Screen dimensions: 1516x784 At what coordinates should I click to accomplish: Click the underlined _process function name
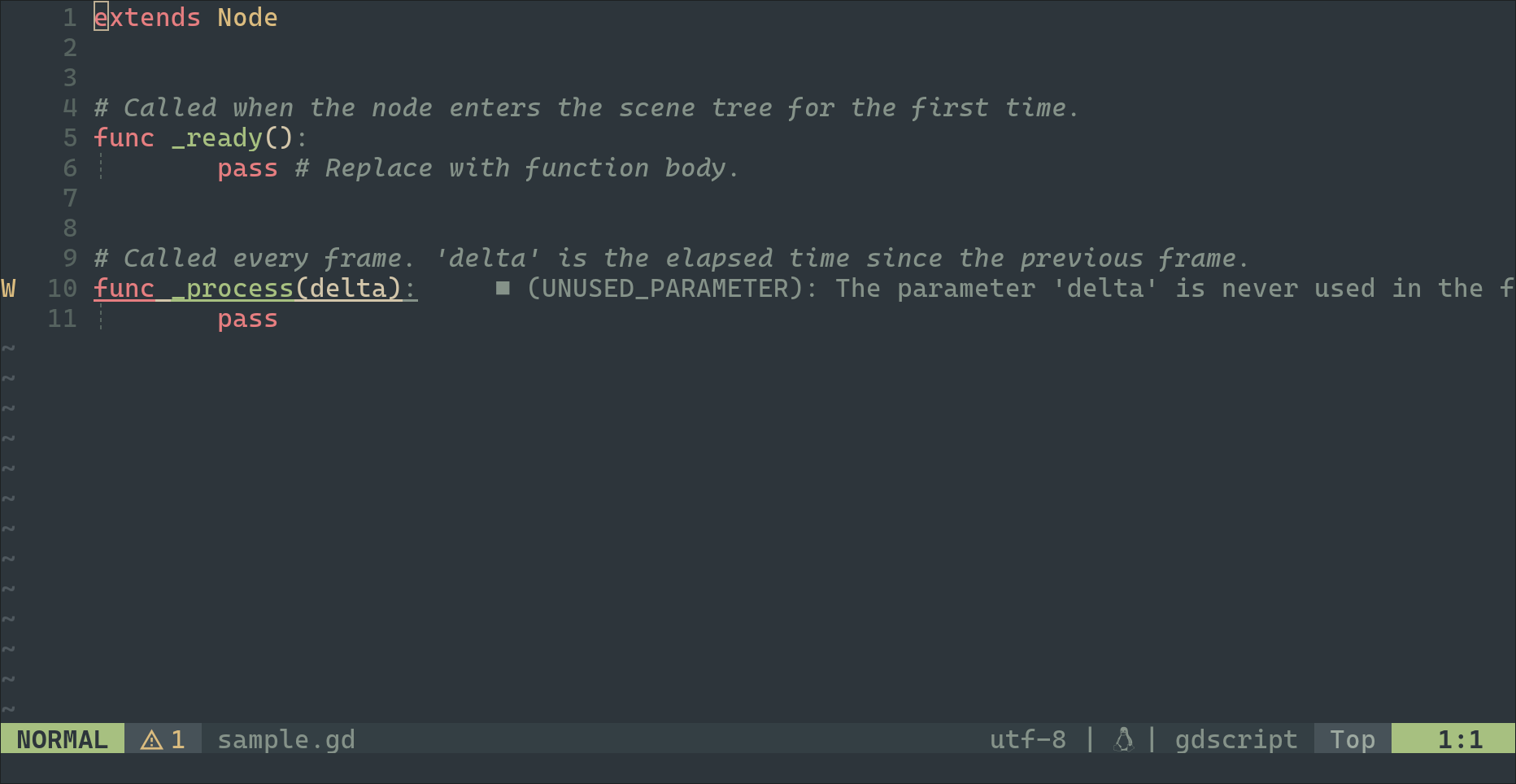(233, 289)
